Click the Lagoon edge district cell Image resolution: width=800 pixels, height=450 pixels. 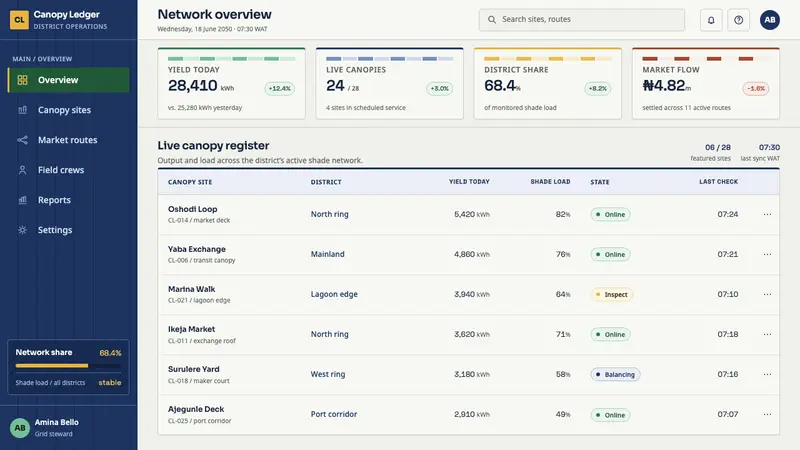[x=334, y=294]
